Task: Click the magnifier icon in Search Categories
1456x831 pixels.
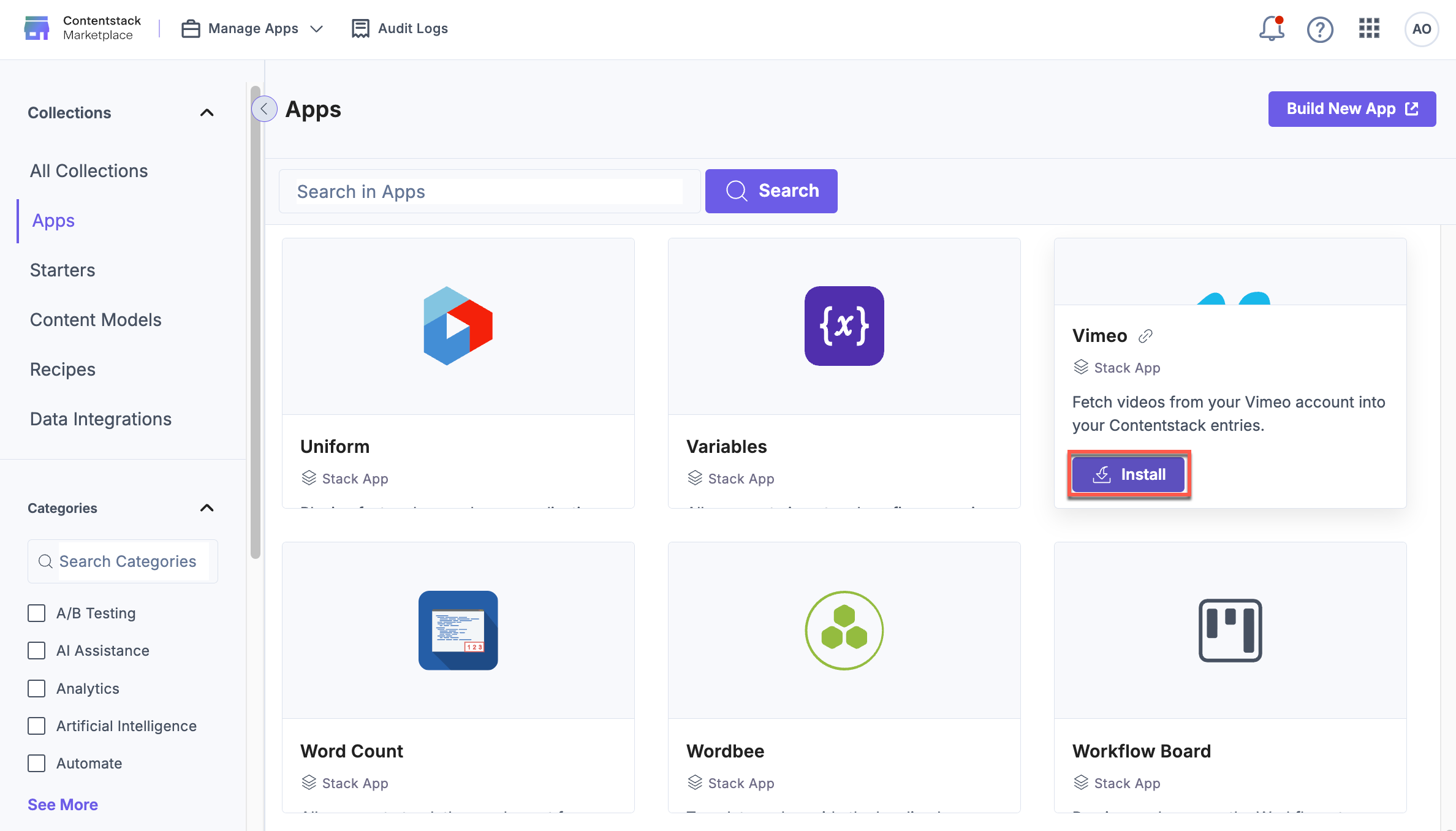Action: click(x=45, y=561)
